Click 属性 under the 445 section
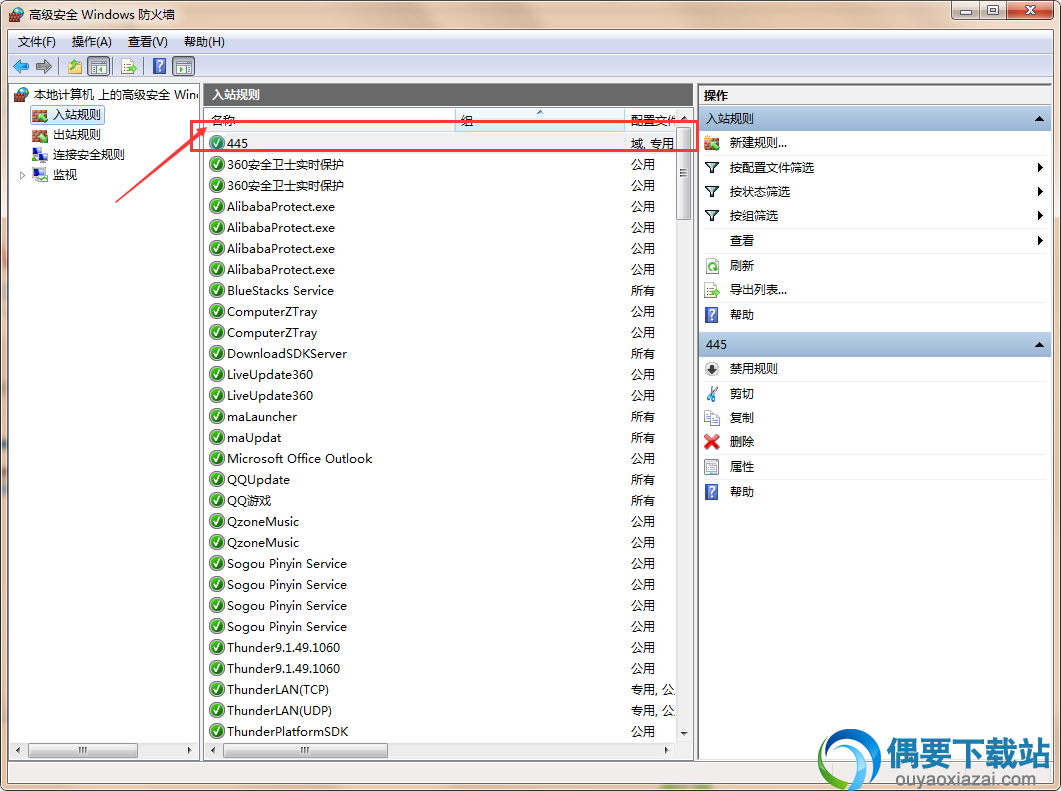 [742, 467]
